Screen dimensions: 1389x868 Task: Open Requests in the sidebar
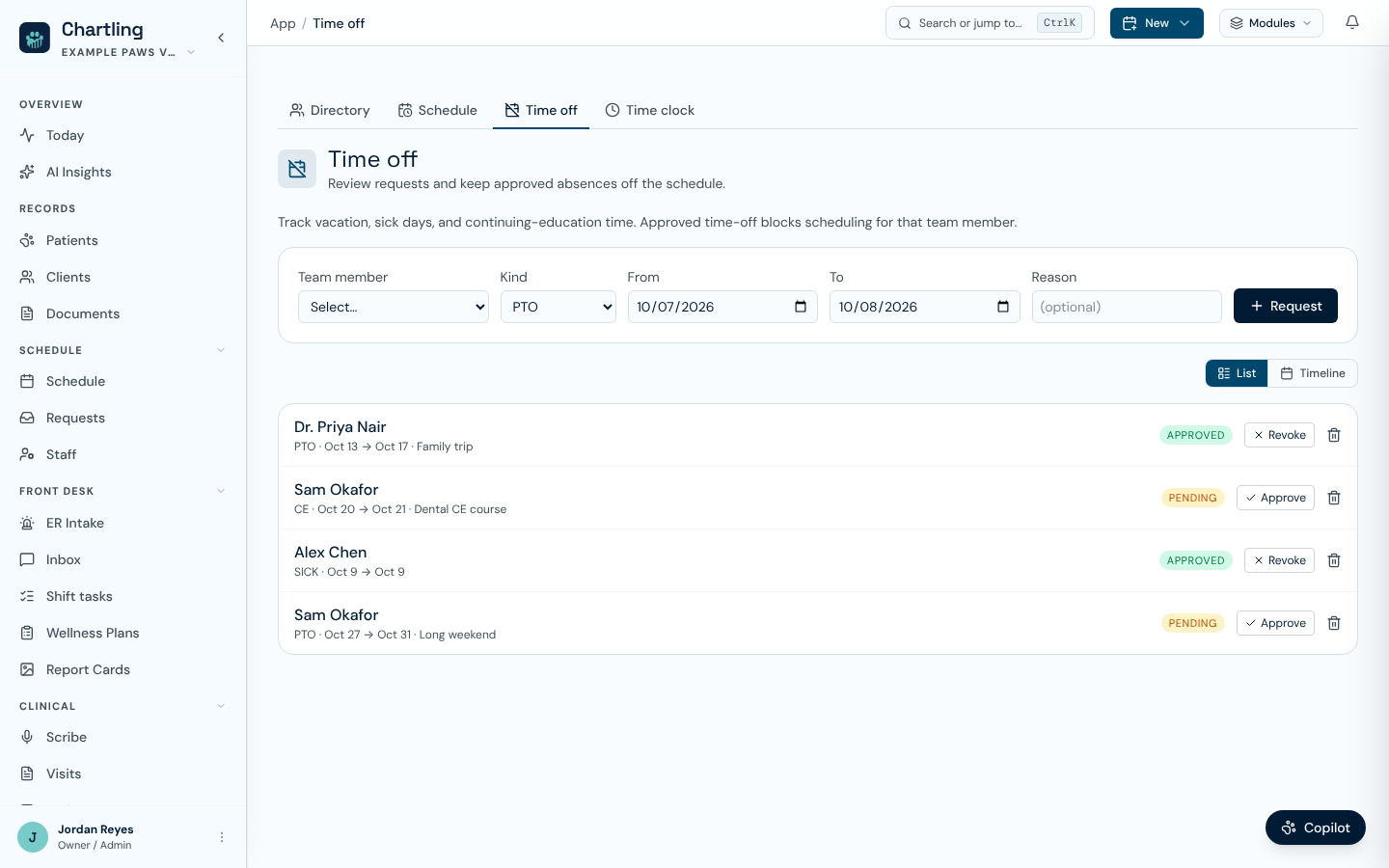point(123,418)
